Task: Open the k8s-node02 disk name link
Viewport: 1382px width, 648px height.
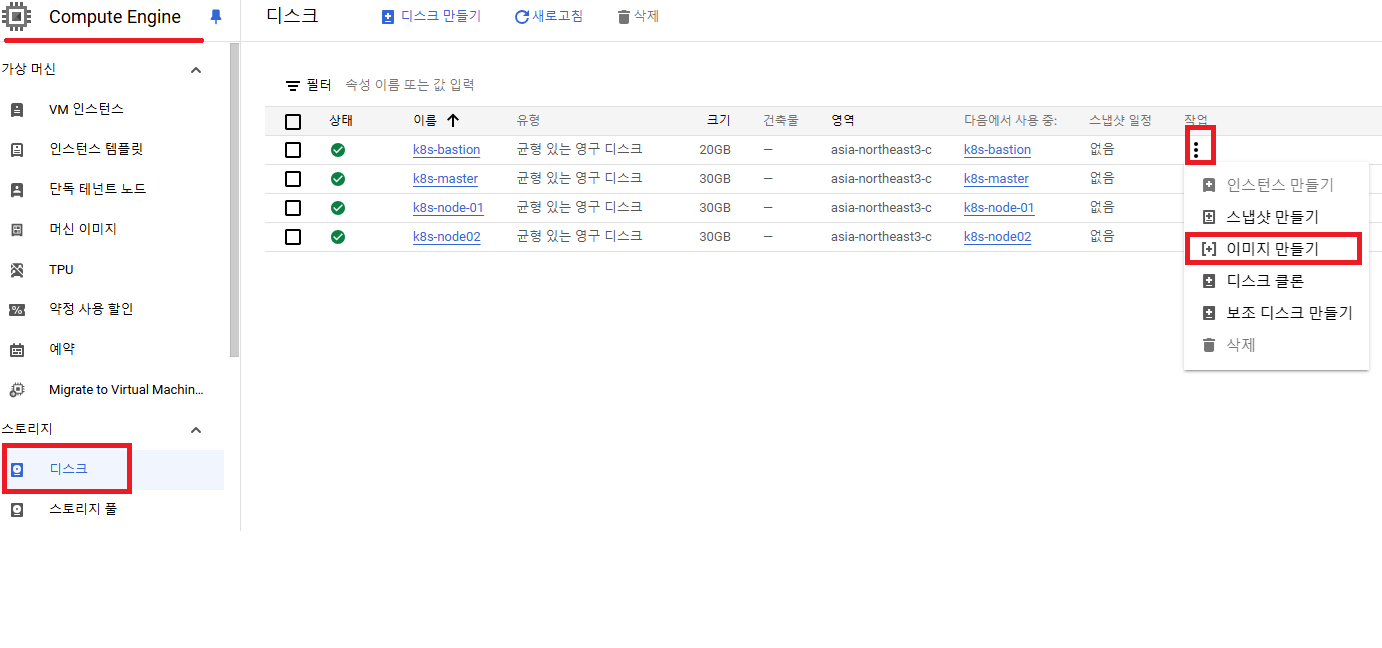Action: tap(446, 237)
